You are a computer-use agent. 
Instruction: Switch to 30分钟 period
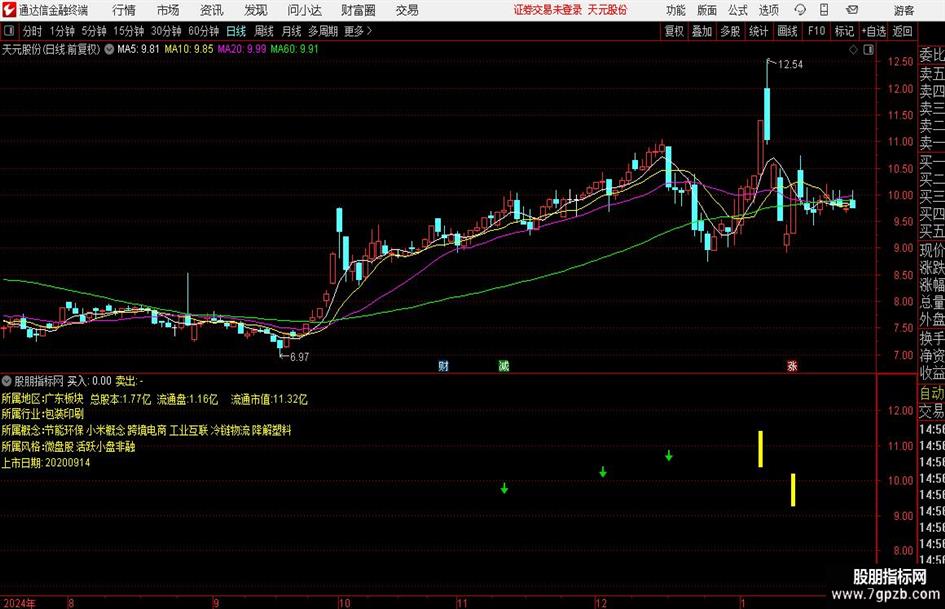(x=166, y=31)
